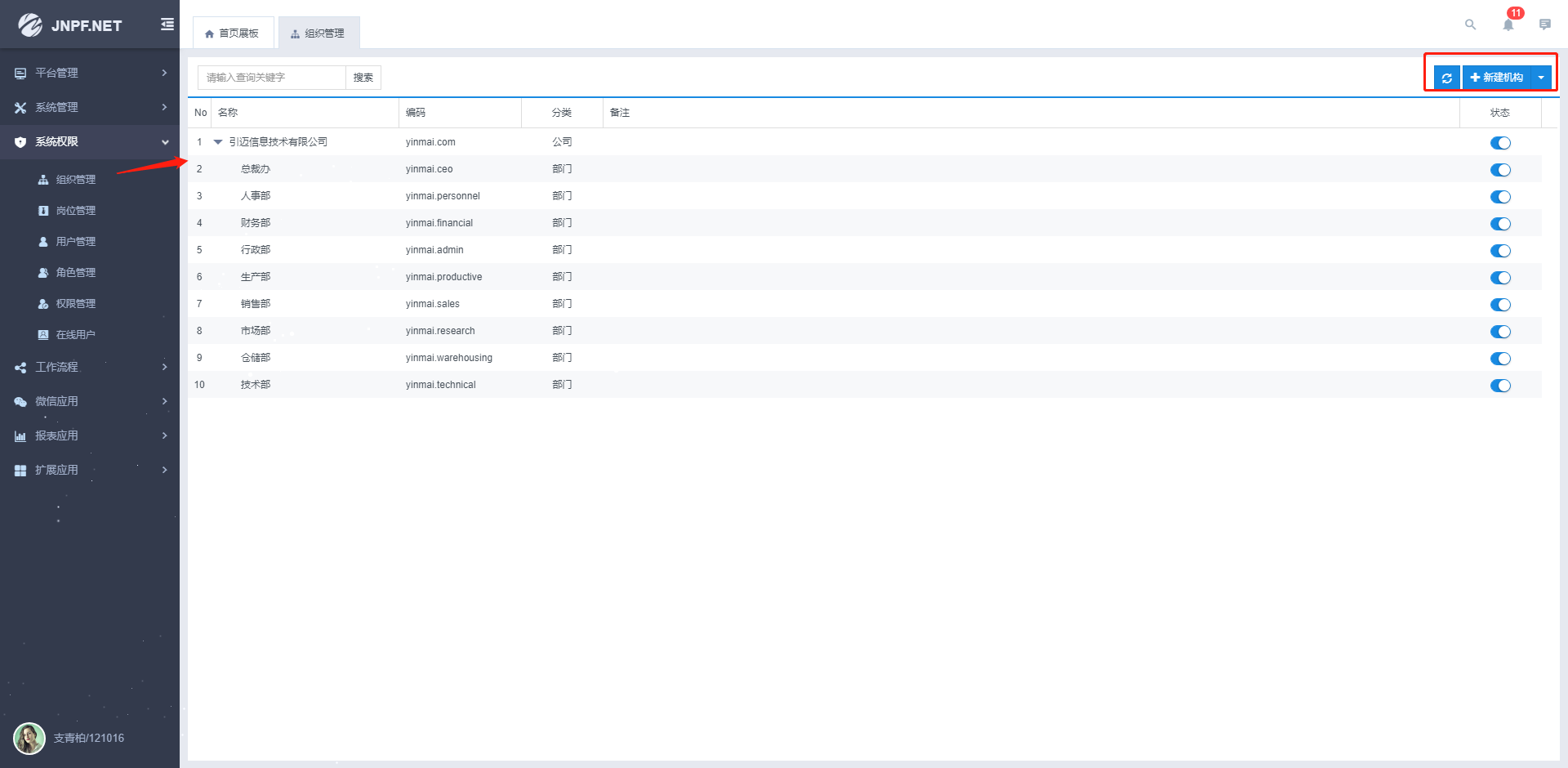Select the 技术部 row name
The width and height of the screenshot is (1568, 768).
tap(256, 385)
